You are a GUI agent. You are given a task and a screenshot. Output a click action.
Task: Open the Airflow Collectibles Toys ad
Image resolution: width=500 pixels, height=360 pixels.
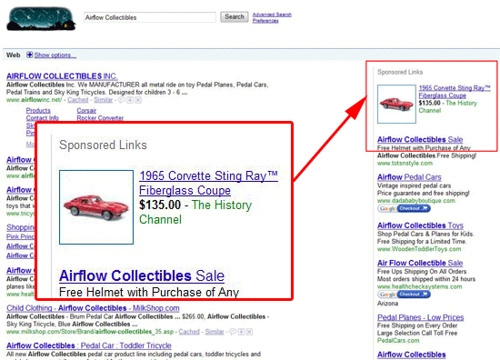coord(420,225)
